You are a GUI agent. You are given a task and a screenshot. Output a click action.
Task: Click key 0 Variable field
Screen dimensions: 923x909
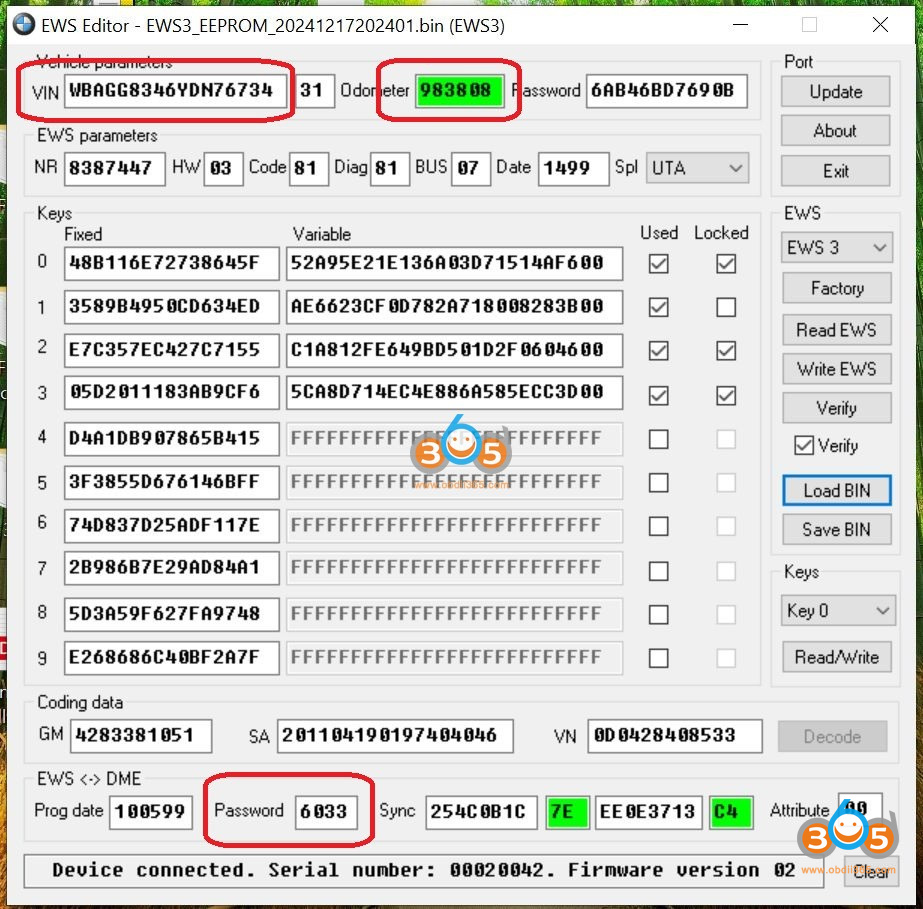(454, 263)
